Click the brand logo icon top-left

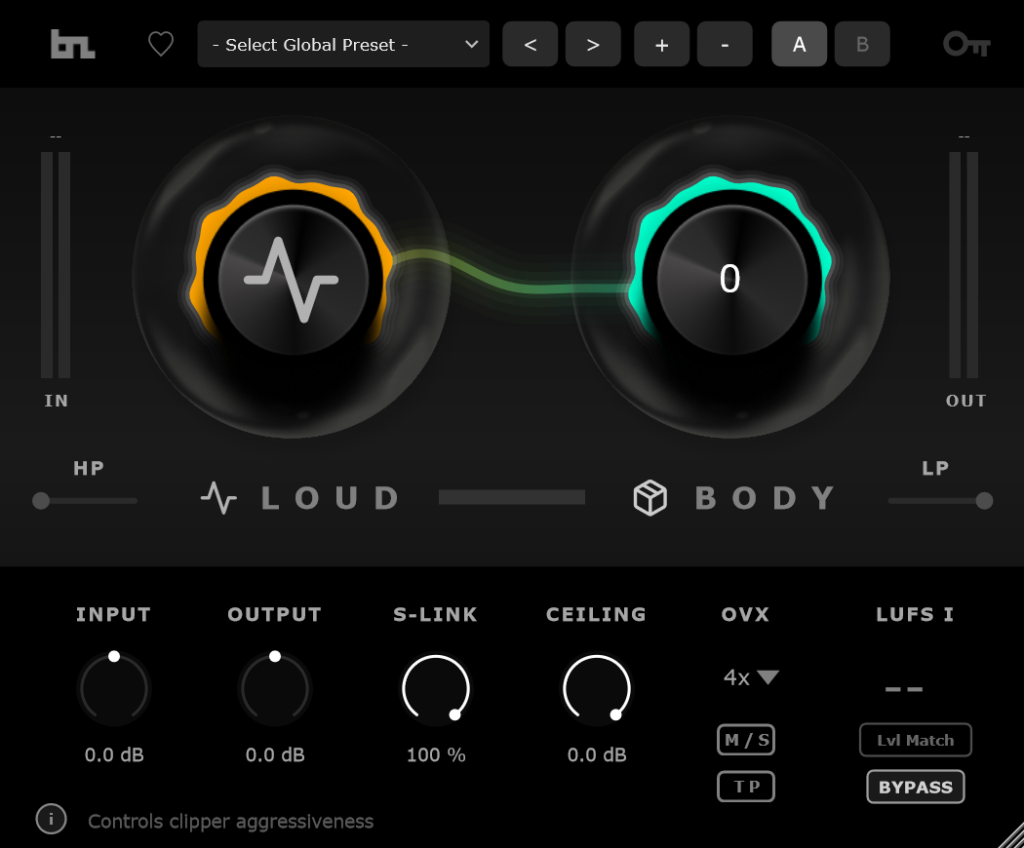tap(73, 44)
